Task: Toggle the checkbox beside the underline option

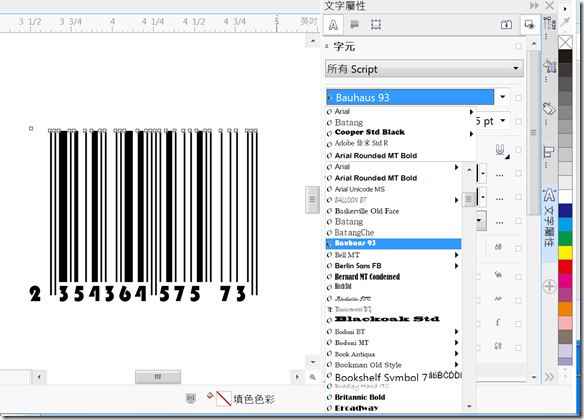Action: (518, 150)
